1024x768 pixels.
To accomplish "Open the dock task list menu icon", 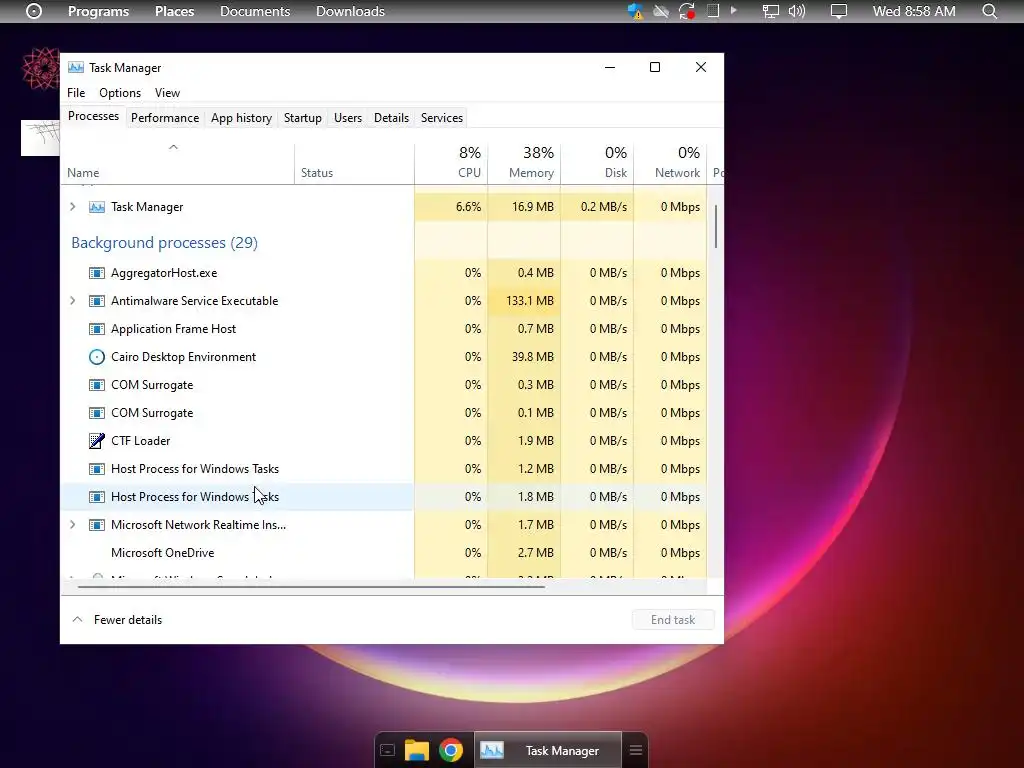I will pos(635,750).
